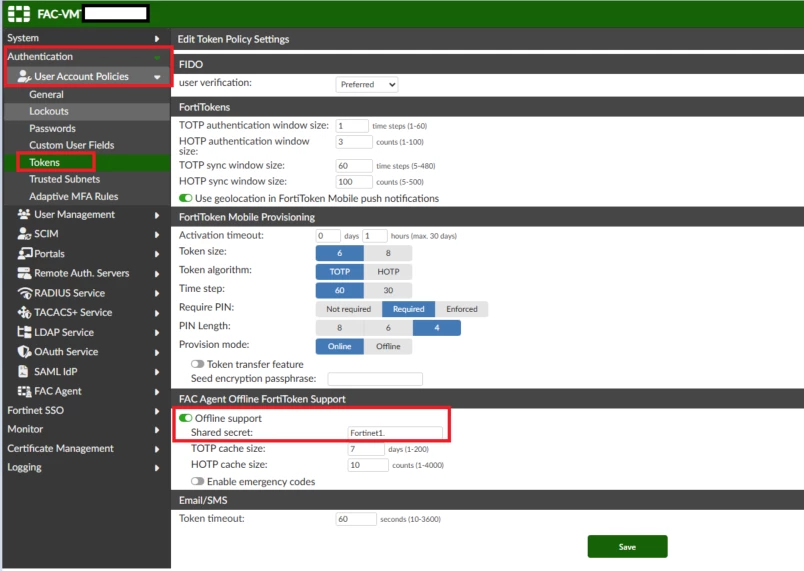Click the Save button
The image size is (804, 571).
(627, 546)
